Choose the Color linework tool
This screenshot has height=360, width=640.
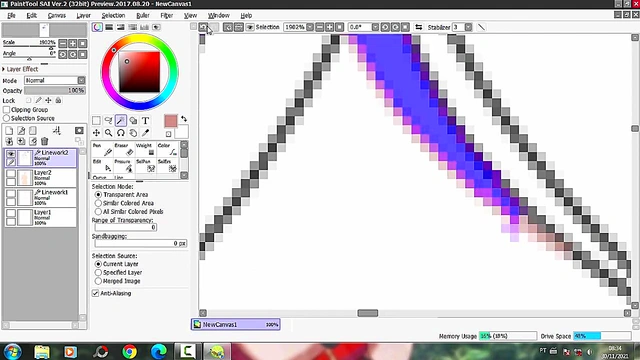click(x=167, y=150)
